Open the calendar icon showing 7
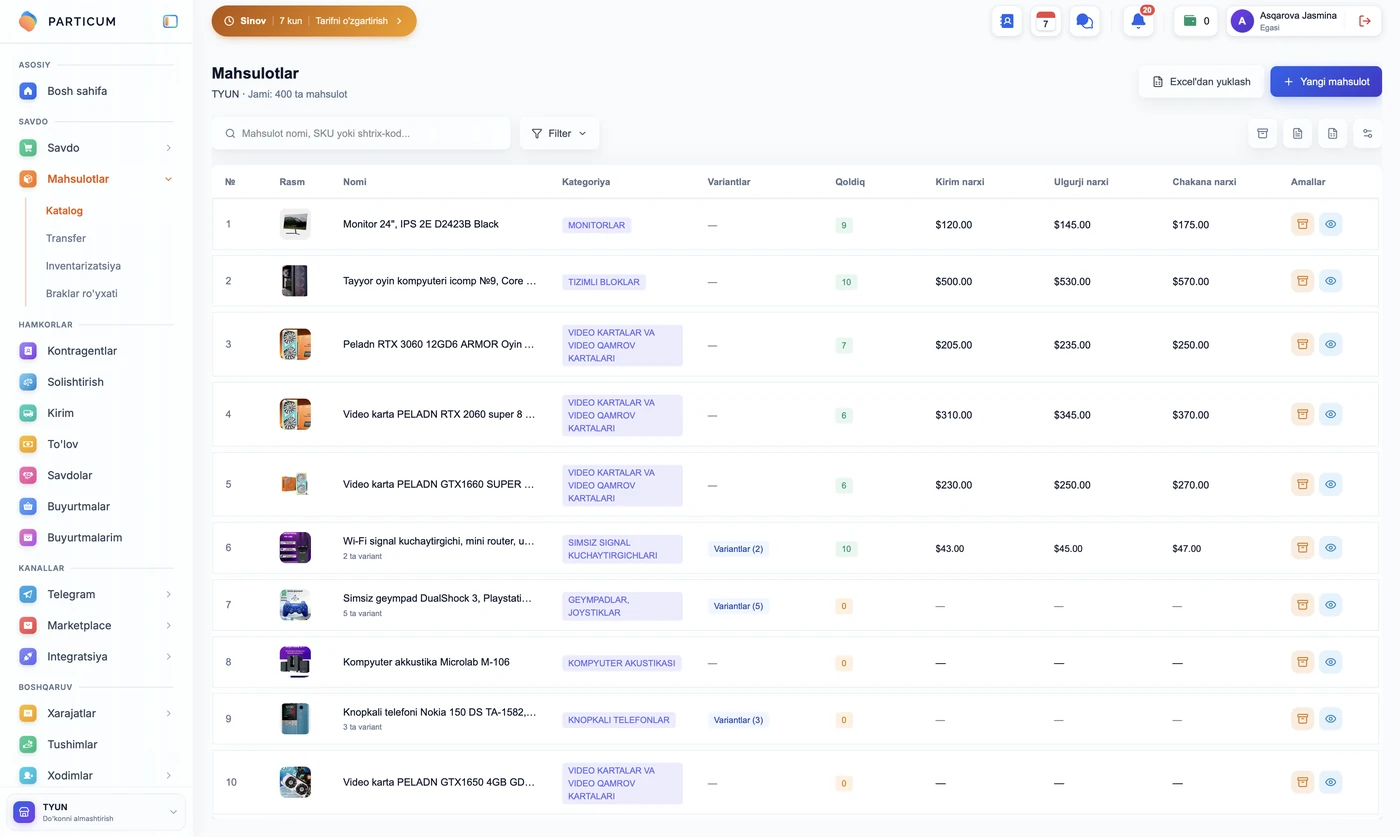The width and height of the screenshot is (1400, 837). coord(1046,21)
